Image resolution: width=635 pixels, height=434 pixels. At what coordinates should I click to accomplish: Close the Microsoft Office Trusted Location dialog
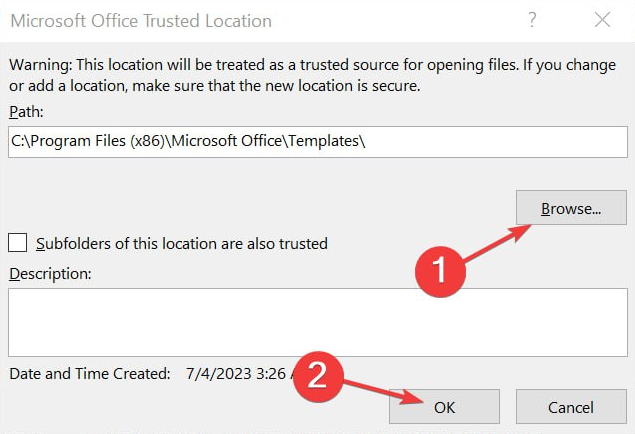pos(602,20)
